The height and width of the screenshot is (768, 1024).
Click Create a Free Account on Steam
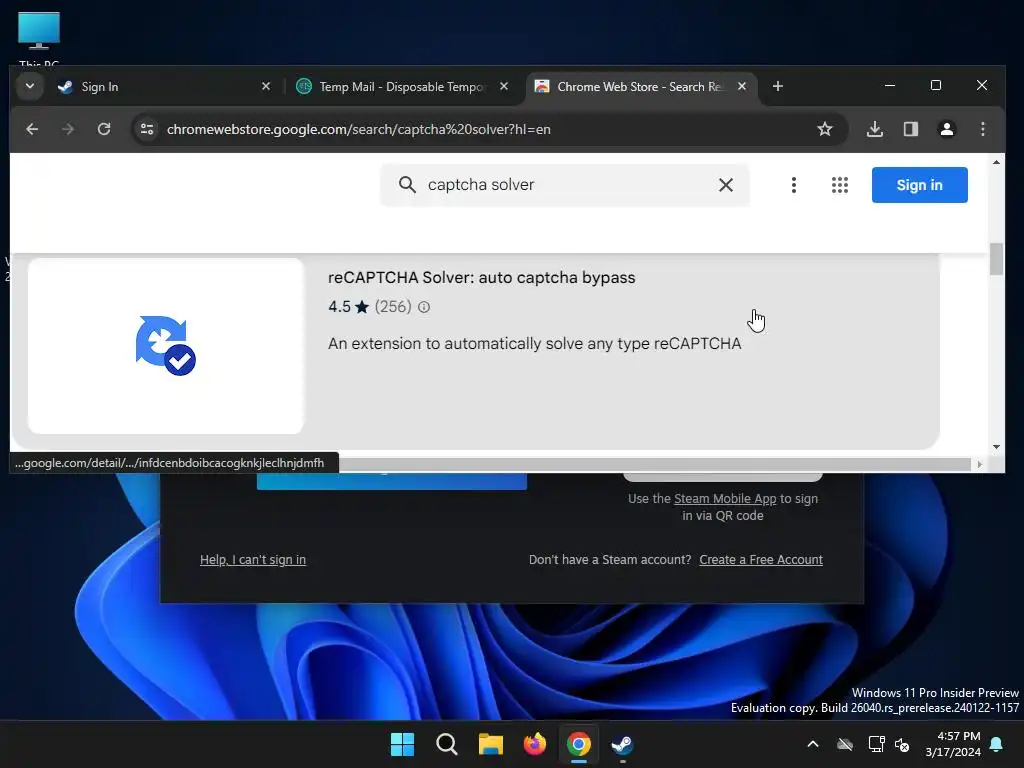[x=761, y=560]
